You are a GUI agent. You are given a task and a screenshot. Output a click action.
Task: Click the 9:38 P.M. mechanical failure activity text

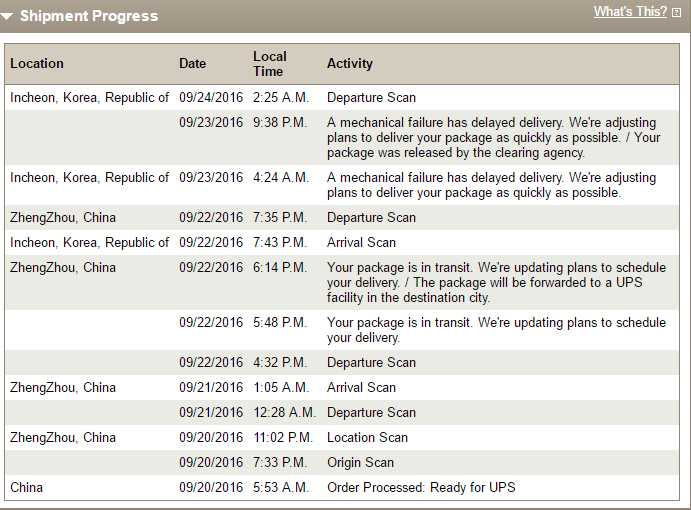(x=494, y=138)
